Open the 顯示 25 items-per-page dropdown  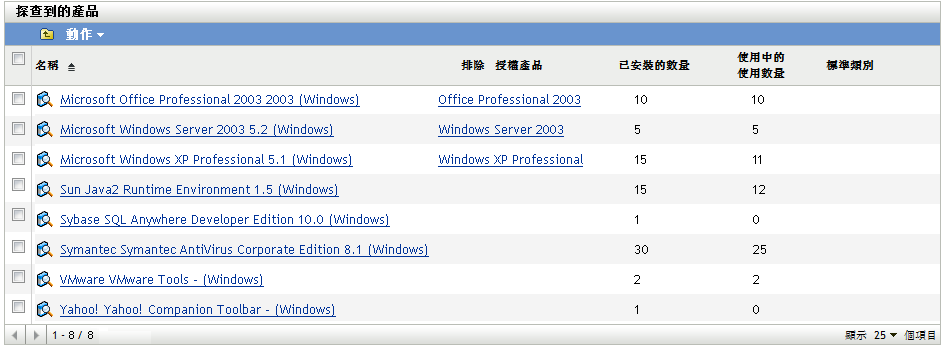coord(885,335)
